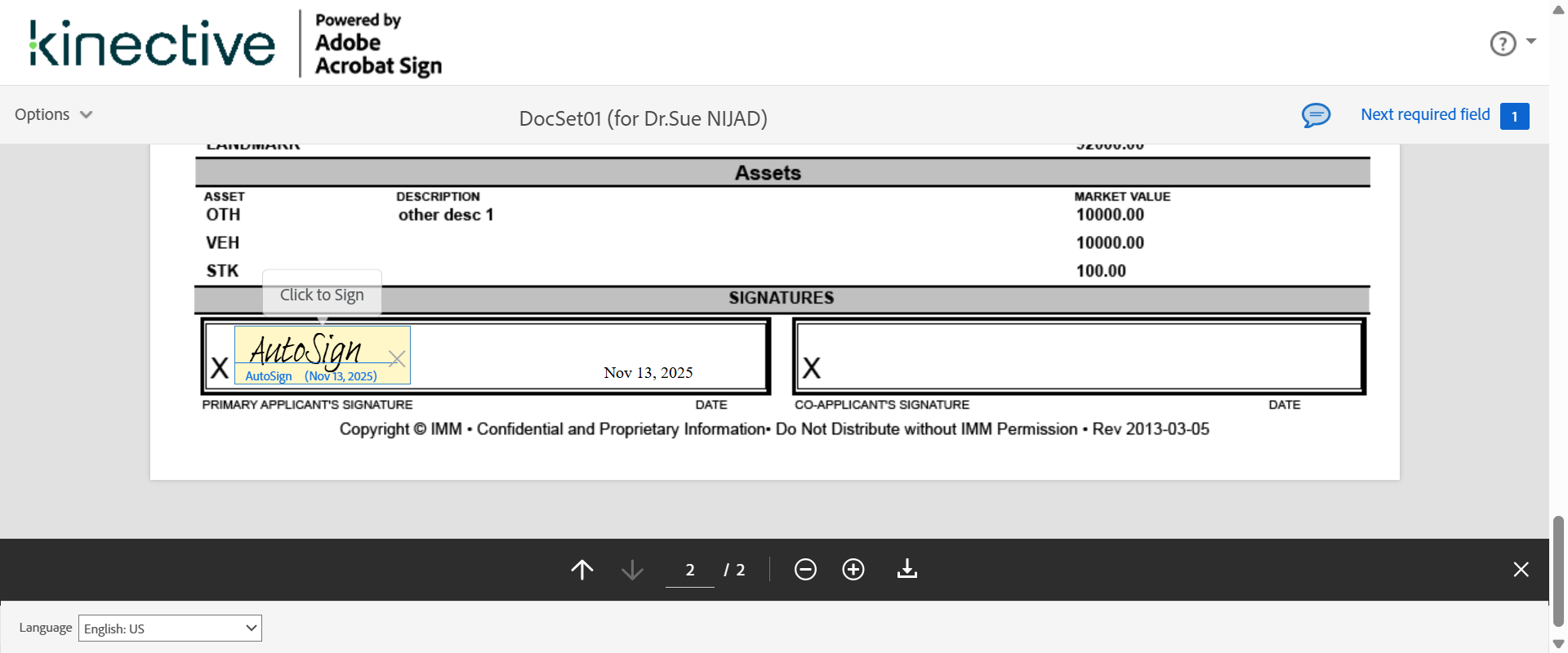The image size is (1568, 653).
Task: Select the 'other desc 1' description text
Action: click(446, 215)
